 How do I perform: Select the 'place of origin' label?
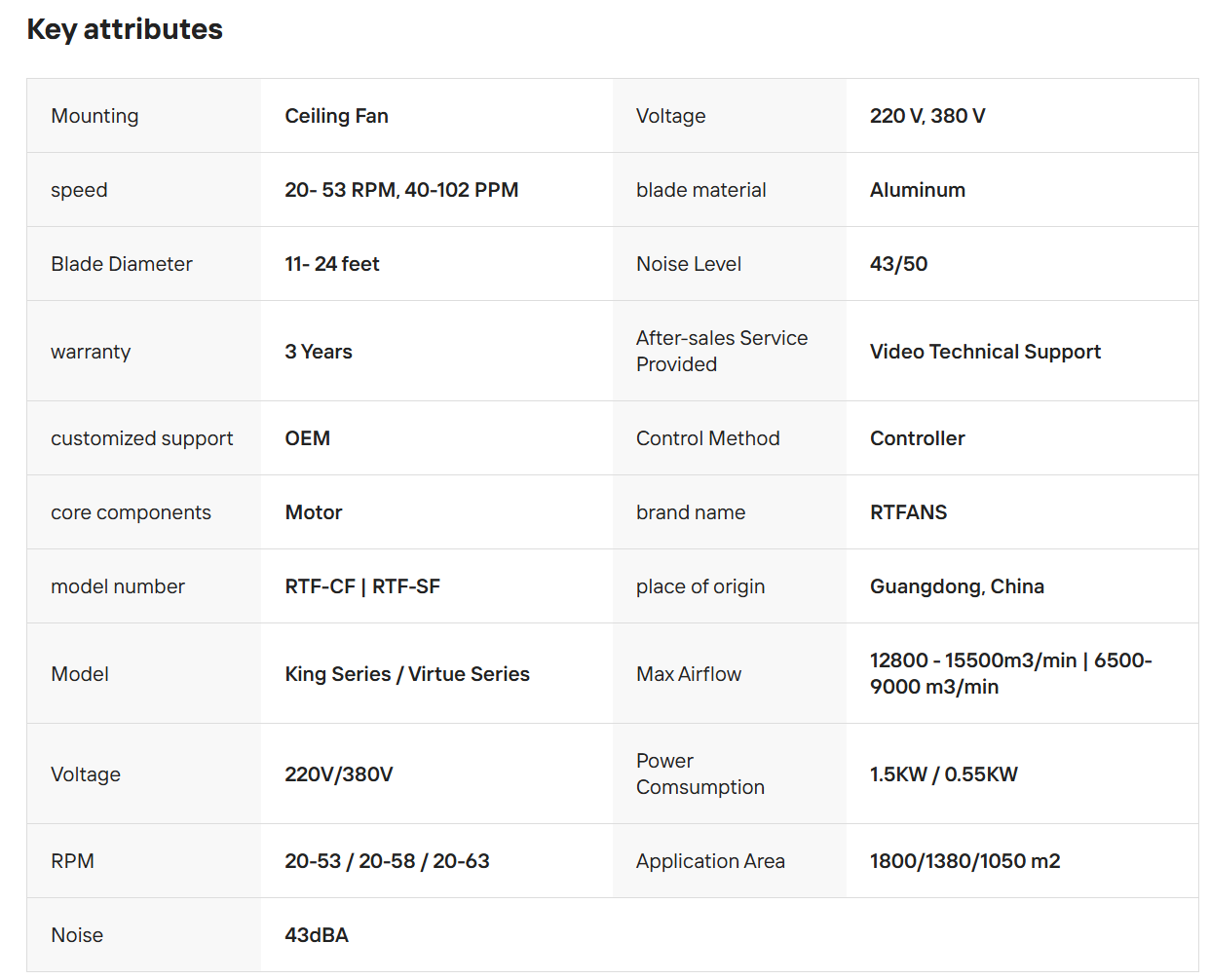click(x=700, y=586)
